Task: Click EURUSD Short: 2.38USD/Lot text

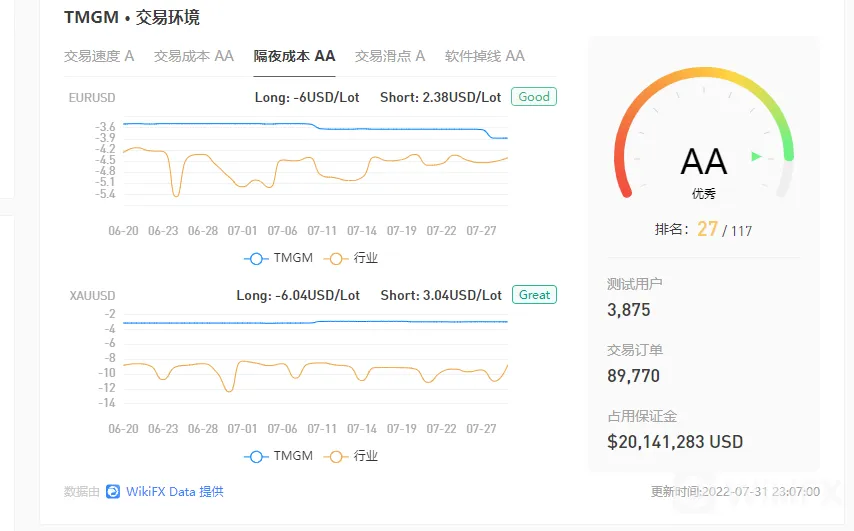Action: (x=441, y=97)
